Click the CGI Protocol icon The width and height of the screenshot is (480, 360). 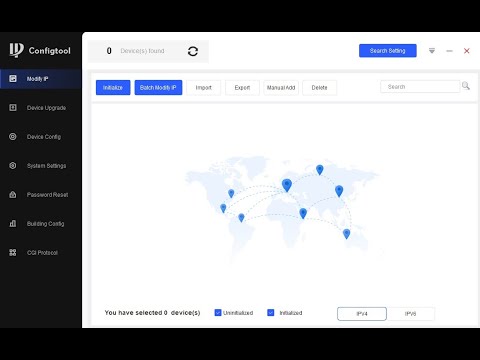tap(13, 252)
